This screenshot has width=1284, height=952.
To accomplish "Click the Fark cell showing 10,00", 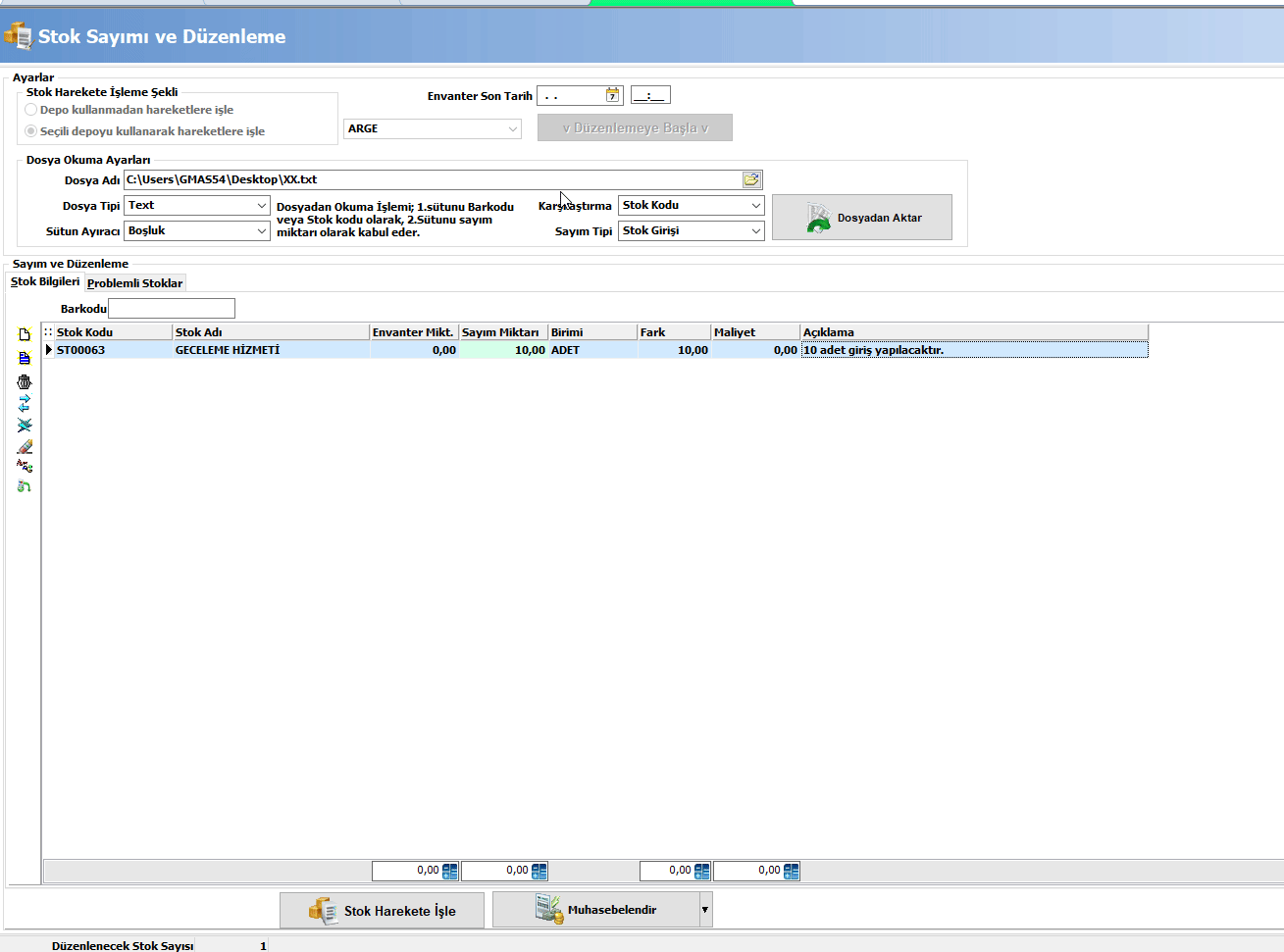I will click(674, 350).
